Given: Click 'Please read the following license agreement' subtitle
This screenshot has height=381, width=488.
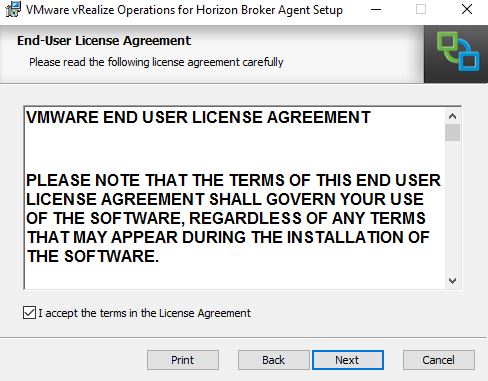Looking at the screenshot, I should 156,62.
